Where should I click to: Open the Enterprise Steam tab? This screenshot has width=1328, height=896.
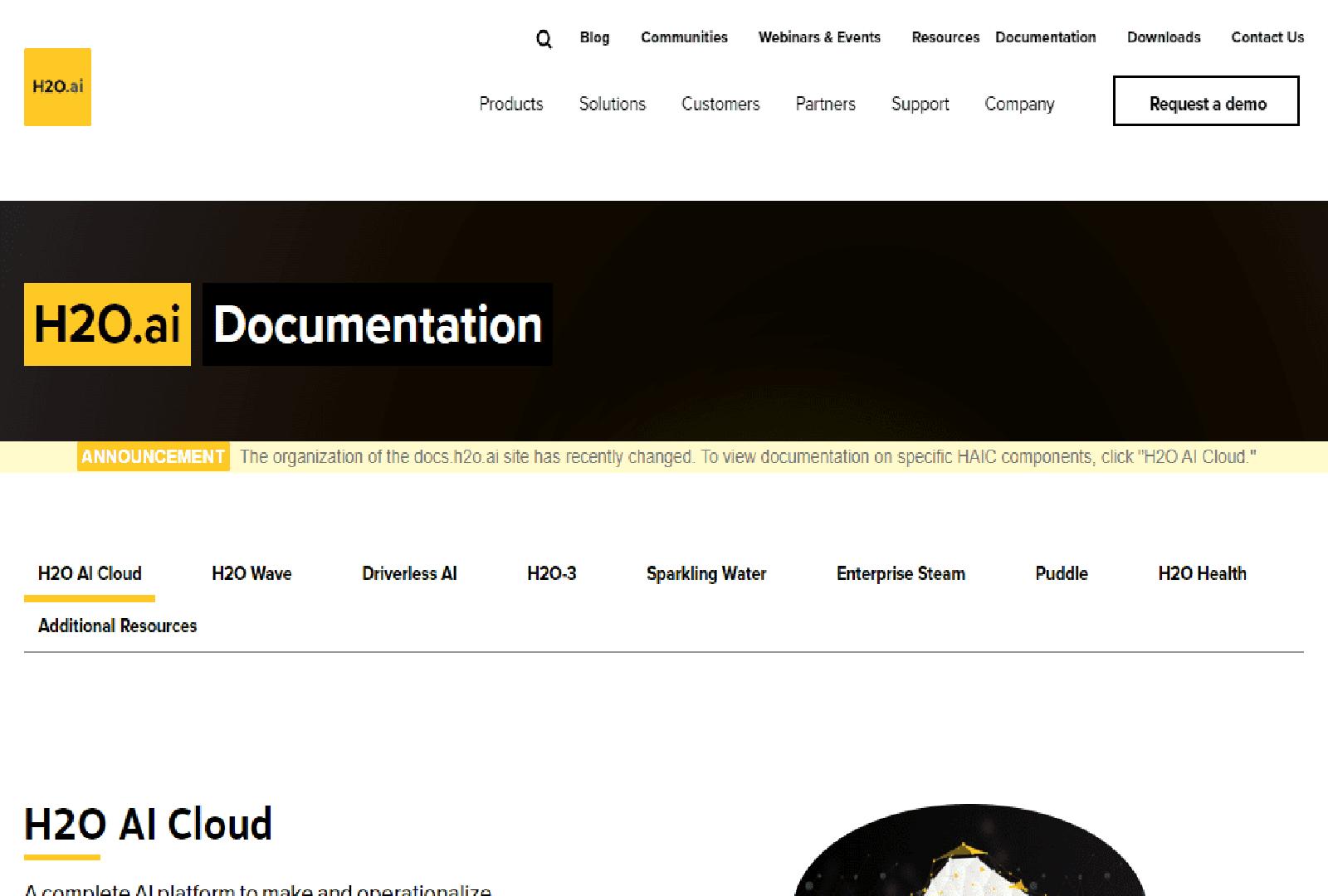[x=901, y=573]
